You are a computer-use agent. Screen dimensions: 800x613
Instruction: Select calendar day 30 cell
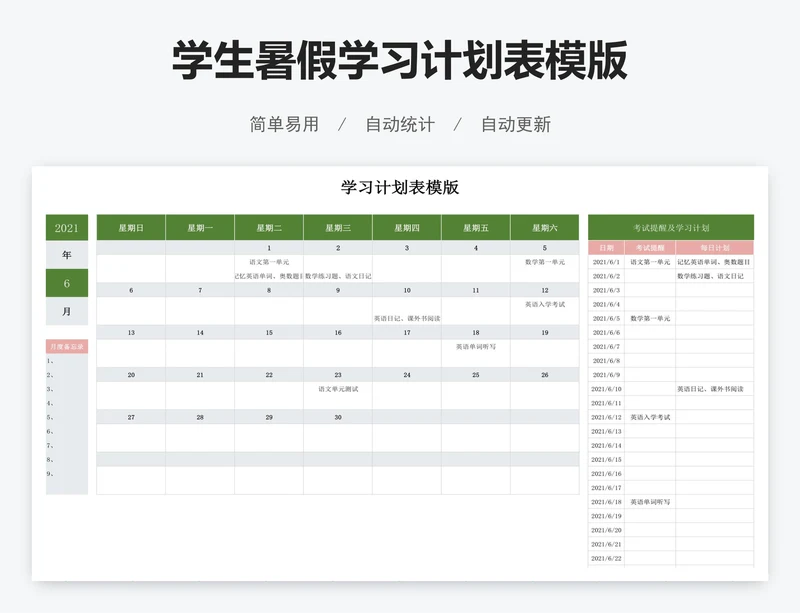point(338,418)
